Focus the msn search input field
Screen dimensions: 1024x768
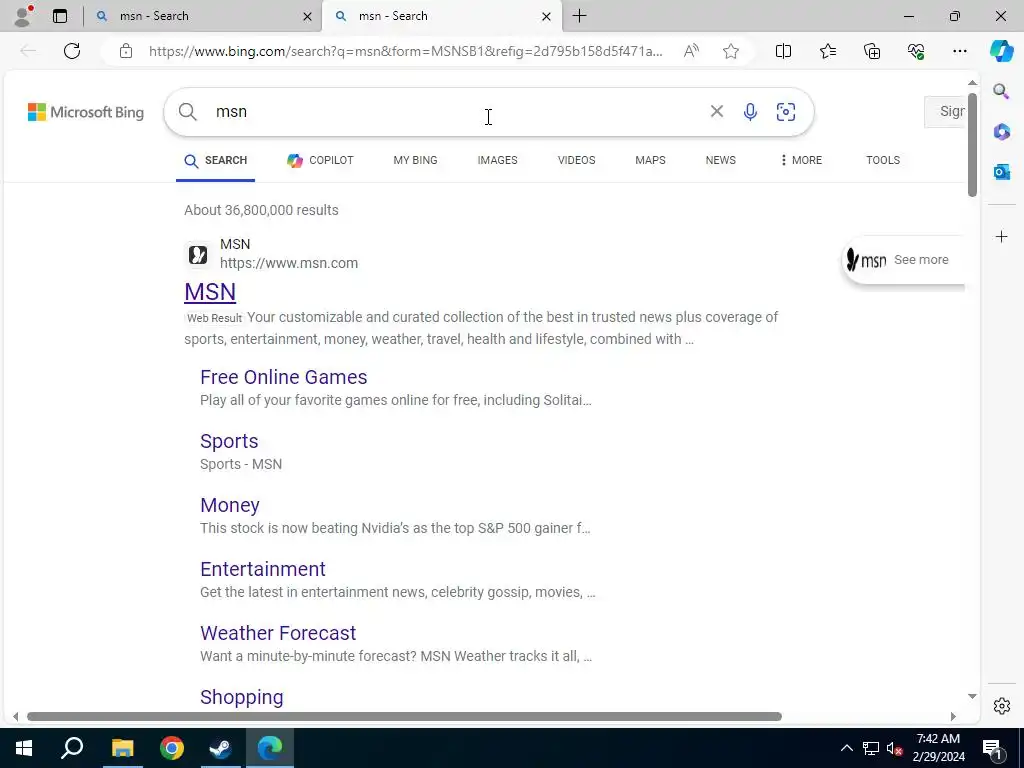coord(457,112)
